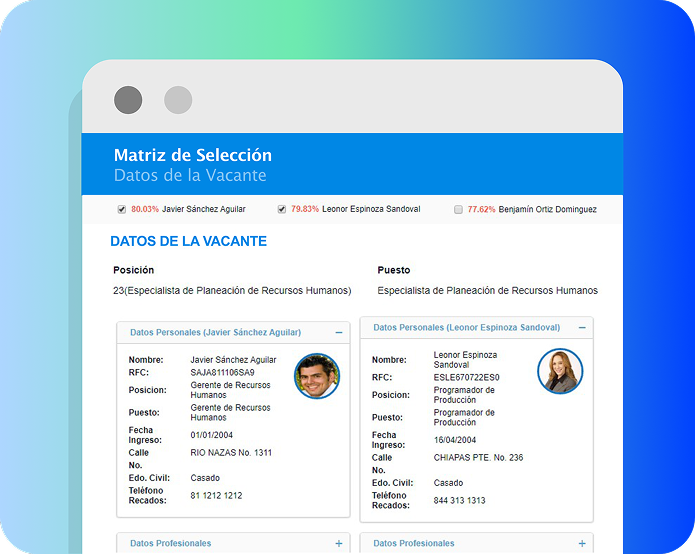Collapse Javier's Datos Personales panel with minus icon
The width and height of the screenshot is (695, 554).
[339, 332]
